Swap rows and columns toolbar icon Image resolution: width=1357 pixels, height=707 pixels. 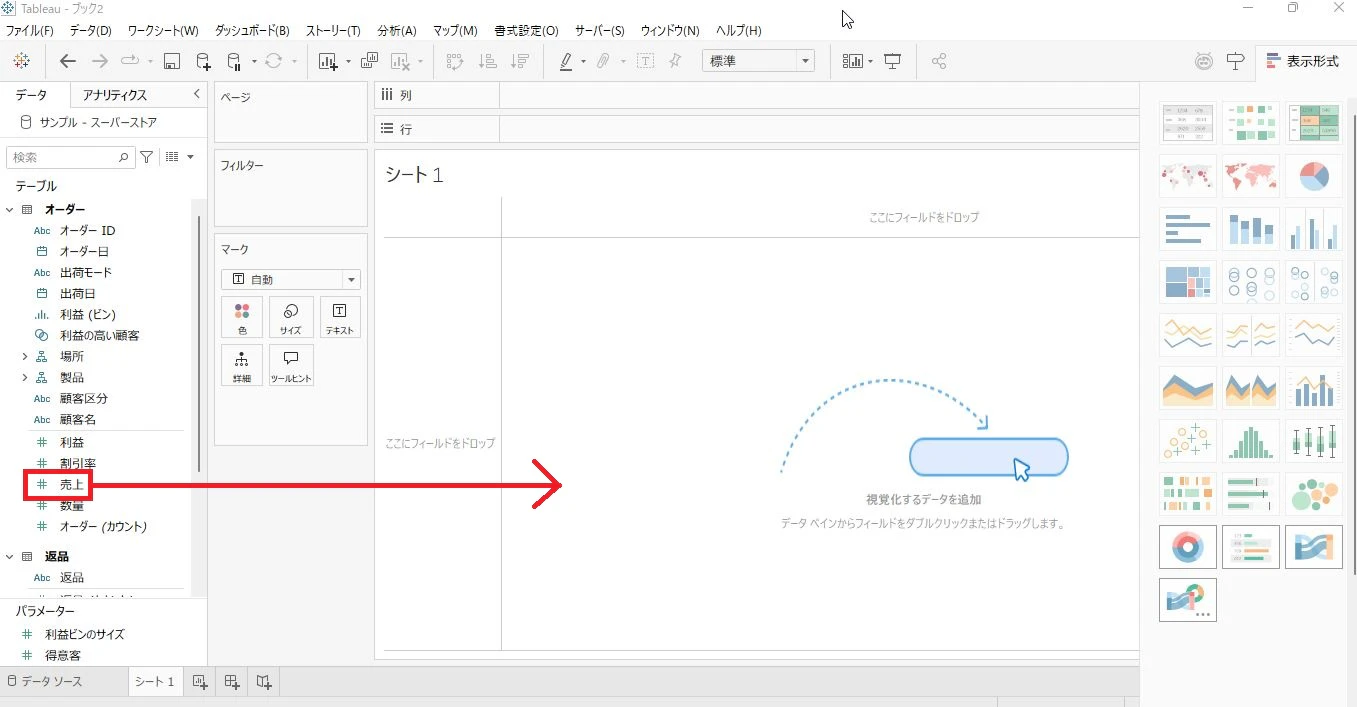[455, 61]
